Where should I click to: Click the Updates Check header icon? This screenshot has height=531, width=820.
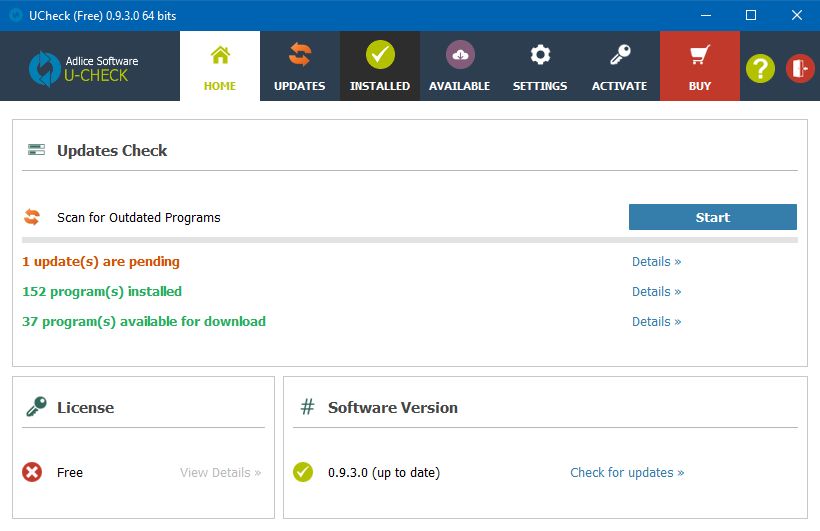click(36, 150)
